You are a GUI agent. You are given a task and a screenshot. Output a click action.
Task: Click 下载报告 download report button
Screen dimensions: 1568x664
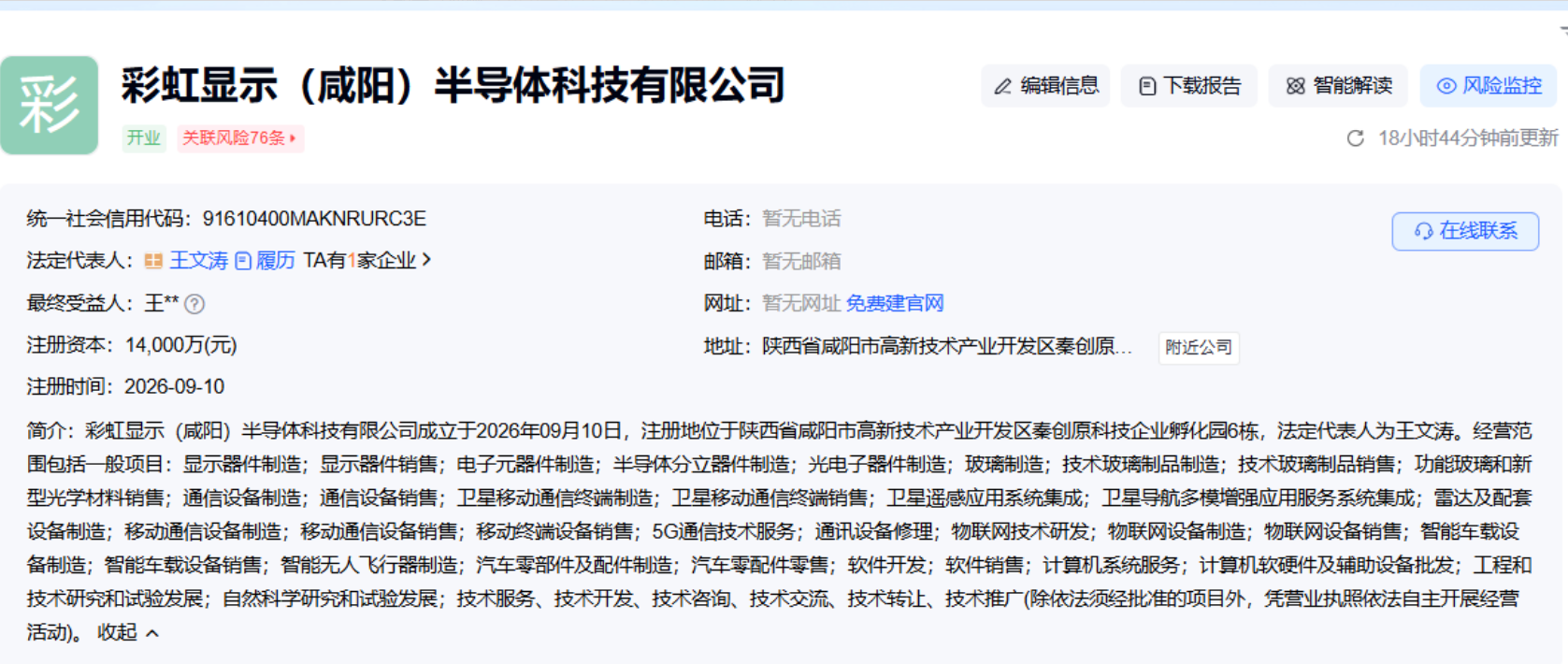click(x=1189, y=86)
